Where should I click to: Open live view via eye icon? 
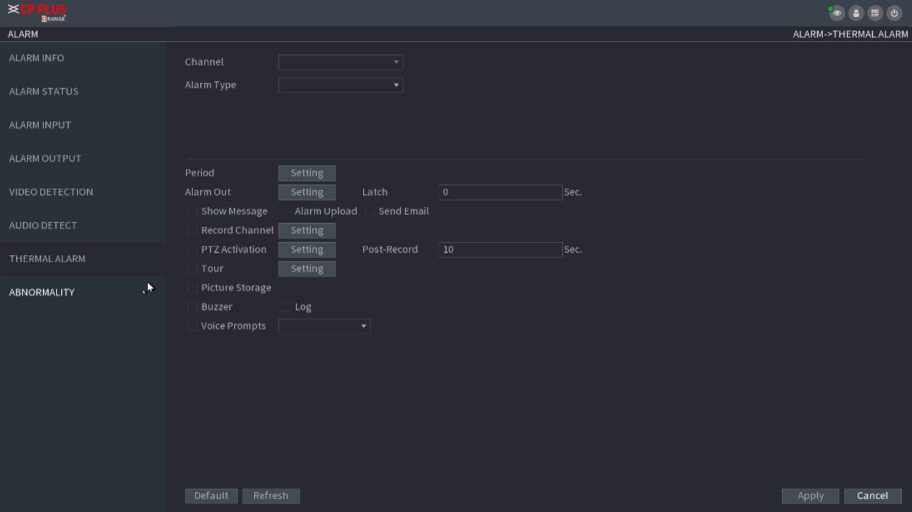click(836, 13)
